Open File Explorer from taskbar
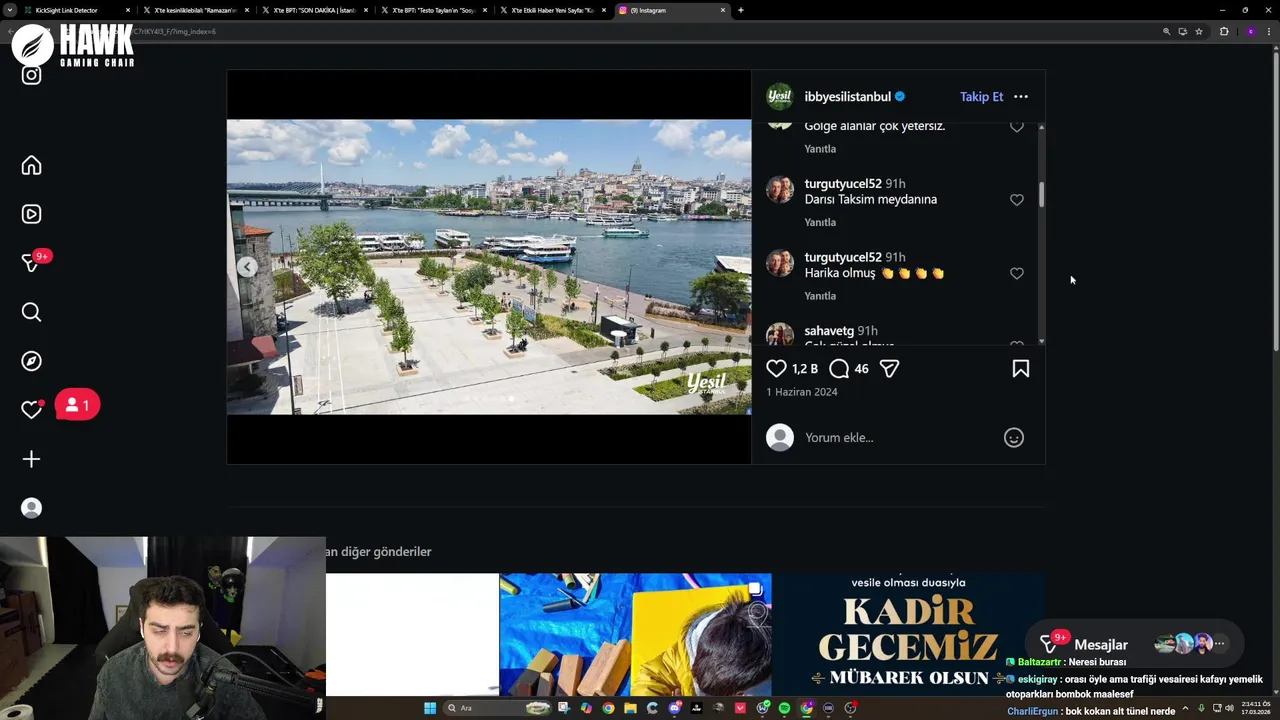The image size is (1280, 720). point(630,708)
